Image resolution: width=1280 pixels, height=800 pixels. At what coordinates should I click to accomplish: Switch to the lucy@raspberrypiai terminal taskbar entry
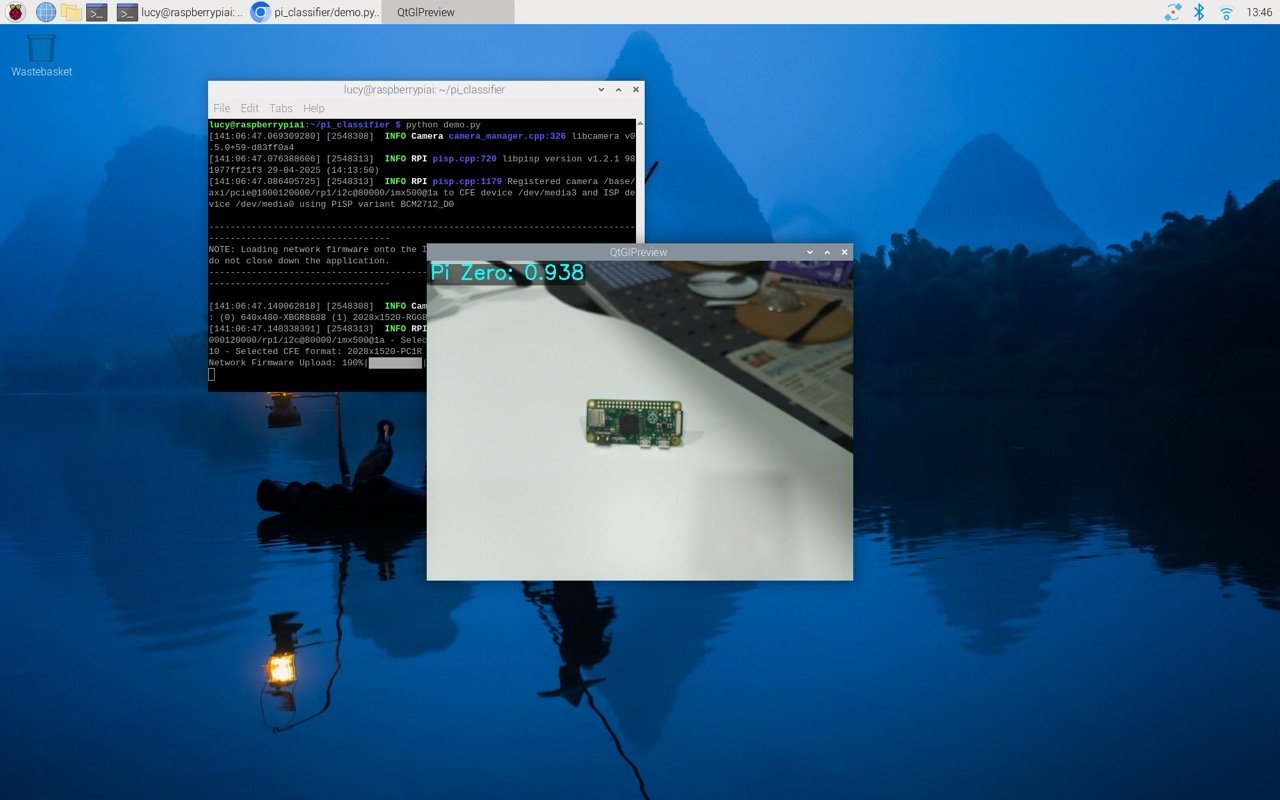(180, 12)
